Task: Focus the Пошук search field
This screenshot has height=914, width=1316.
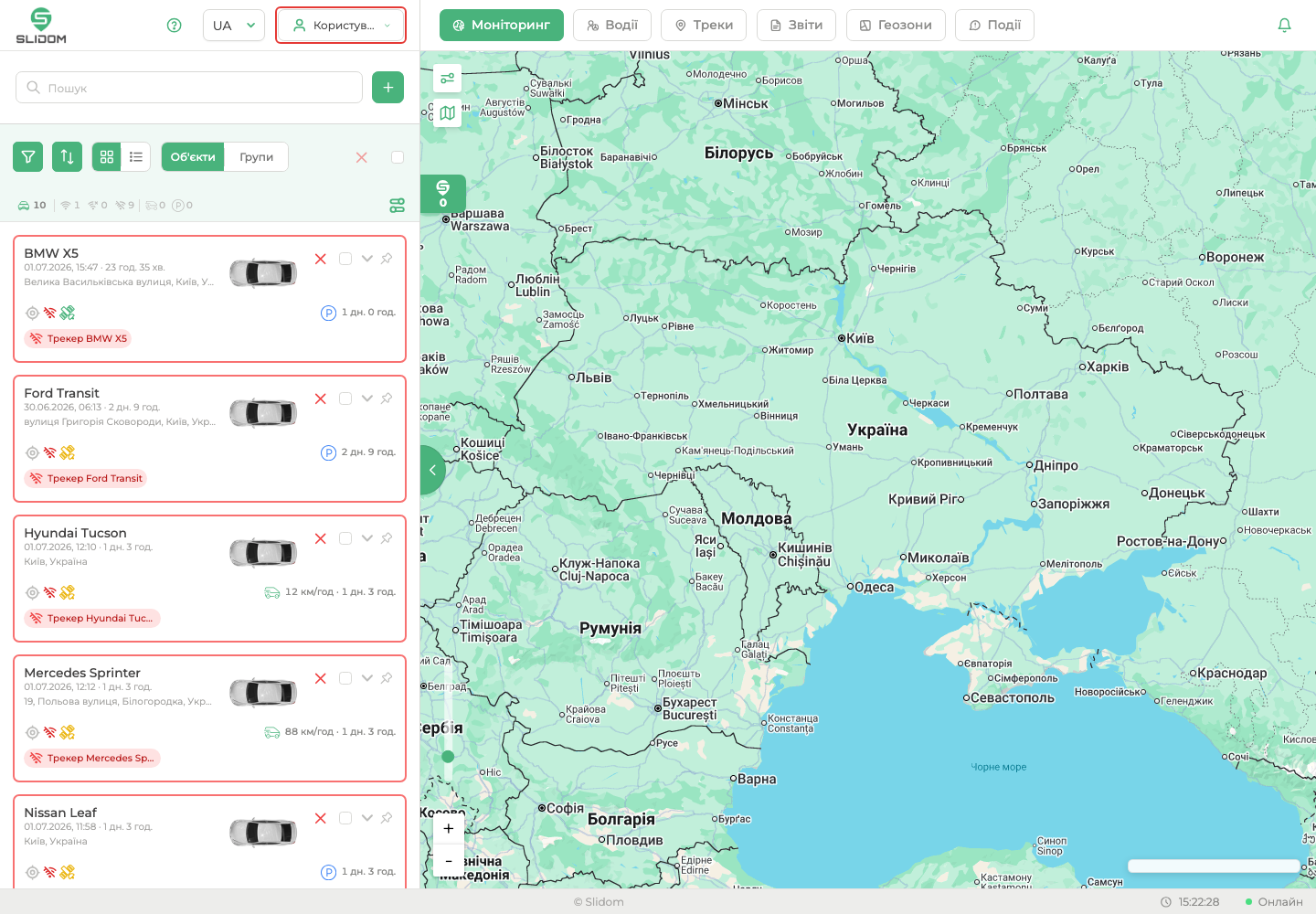Action: 189,88
